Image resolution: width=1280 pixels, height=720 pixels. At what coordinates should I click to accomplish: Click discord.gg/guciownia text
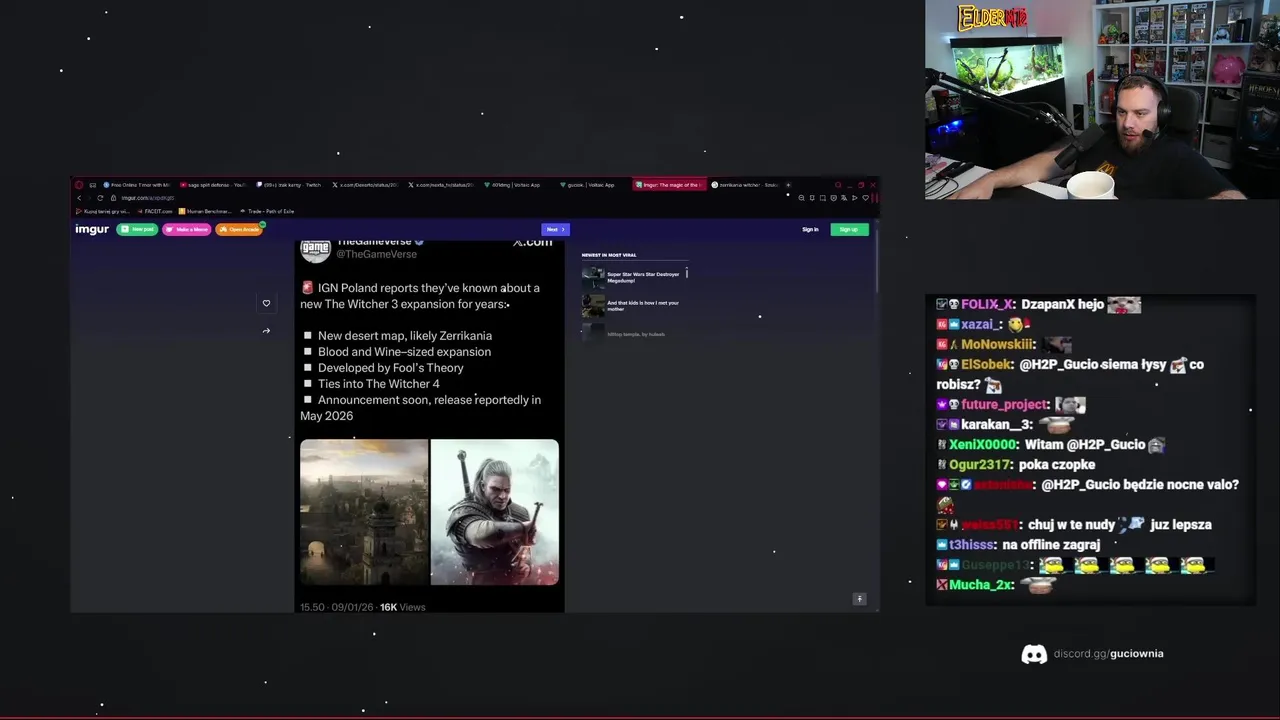pos(1108,654)
